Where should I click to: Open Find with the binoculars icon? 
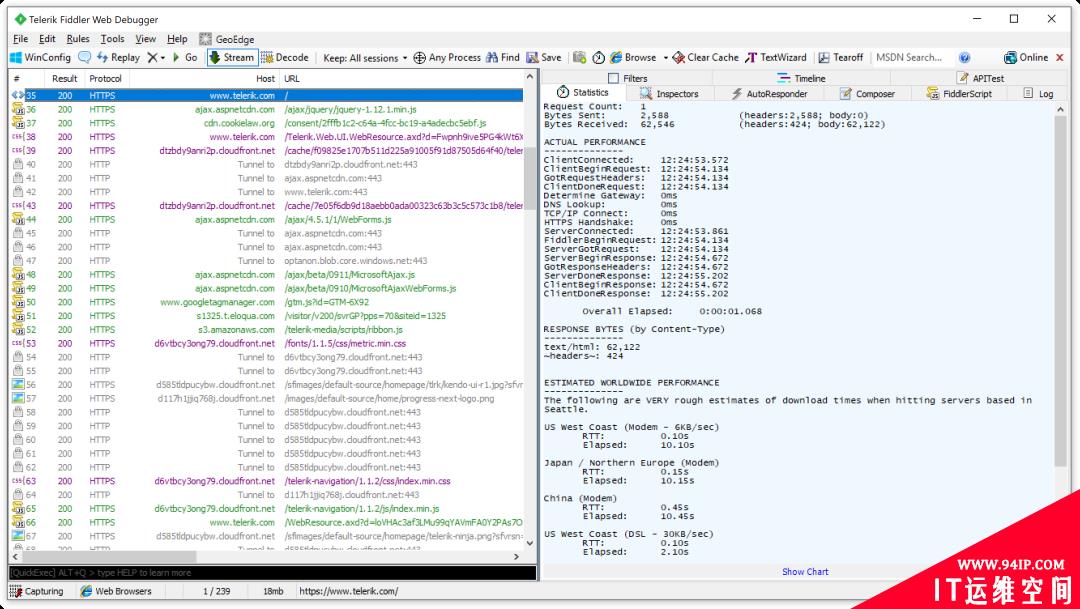click(503, 58)
